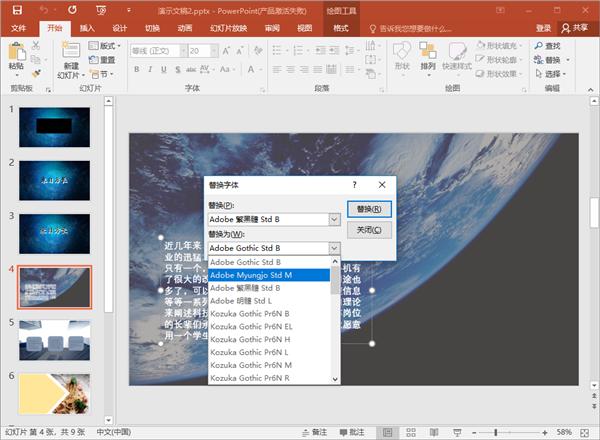This screenshot has width=600, height=440.
Task: Click the 登录 sign-in link
Action: [543, 28]
